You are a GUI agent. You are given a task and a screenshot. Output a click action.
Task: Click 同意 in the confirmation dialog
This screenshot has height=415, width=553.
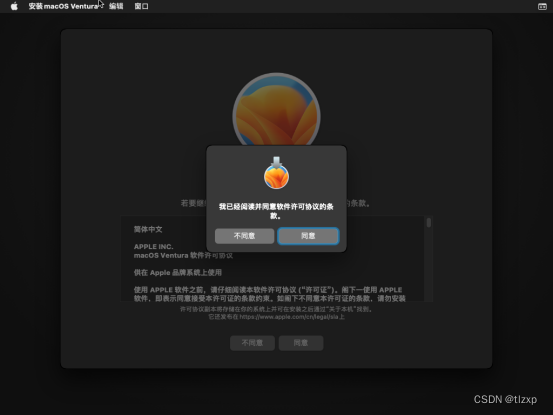308,236
